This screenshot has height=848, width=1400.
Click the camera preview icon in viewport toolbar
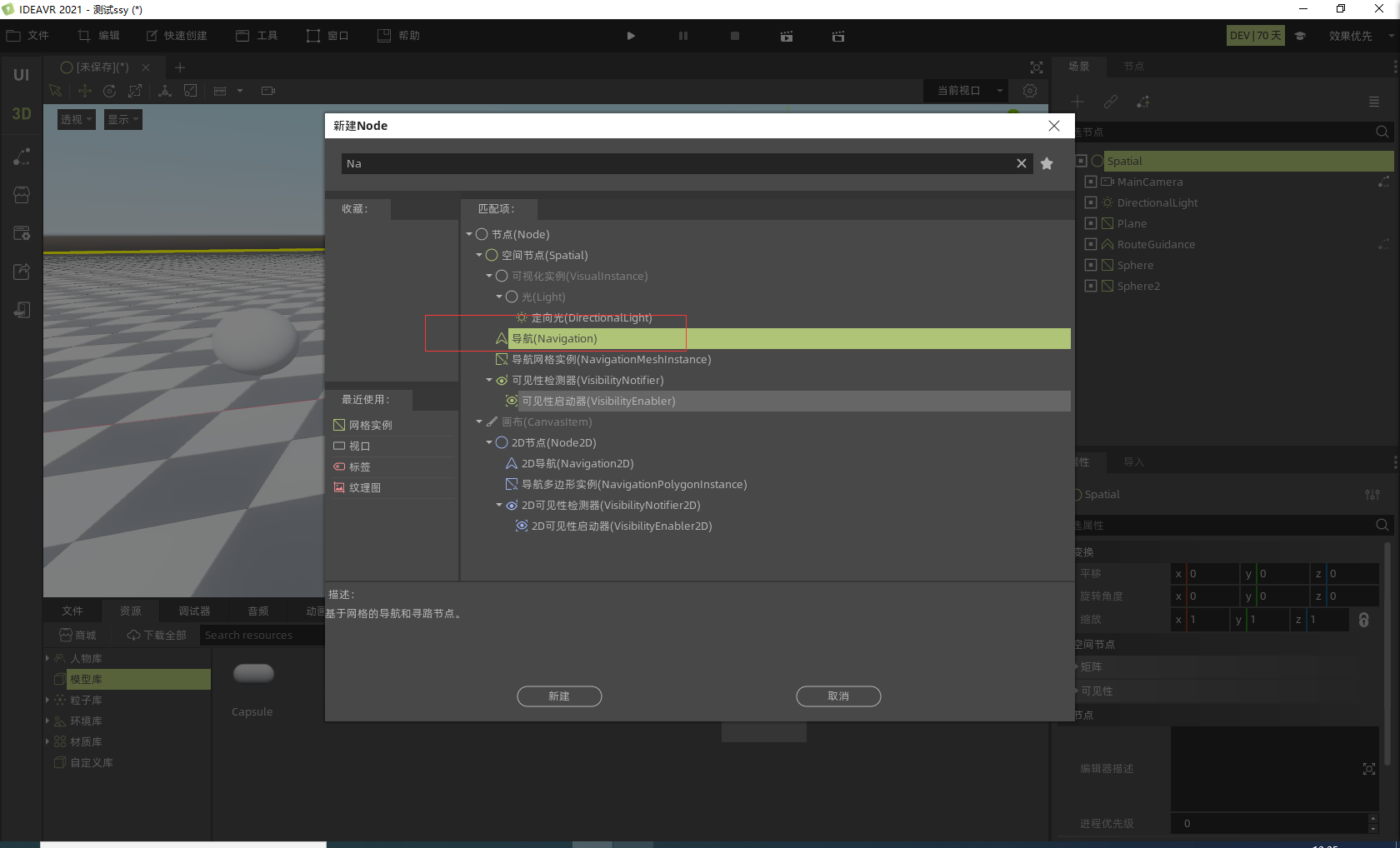tap(268, 91)
